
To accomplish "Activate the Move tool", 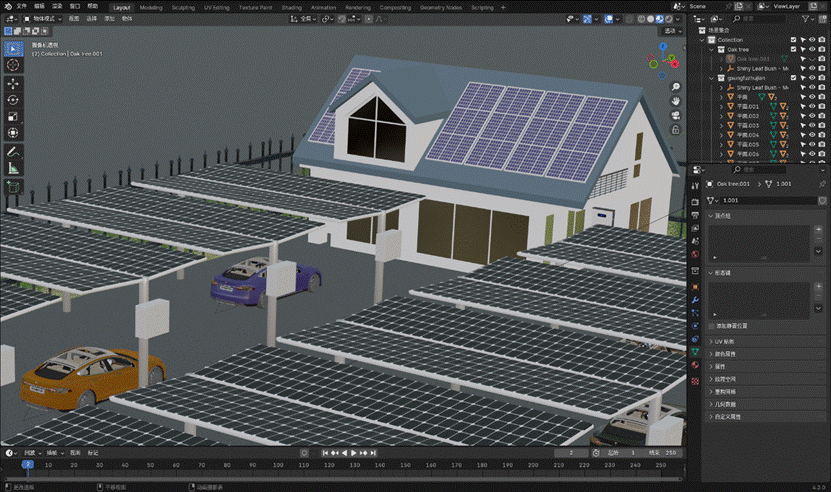I will pos(13,82).
